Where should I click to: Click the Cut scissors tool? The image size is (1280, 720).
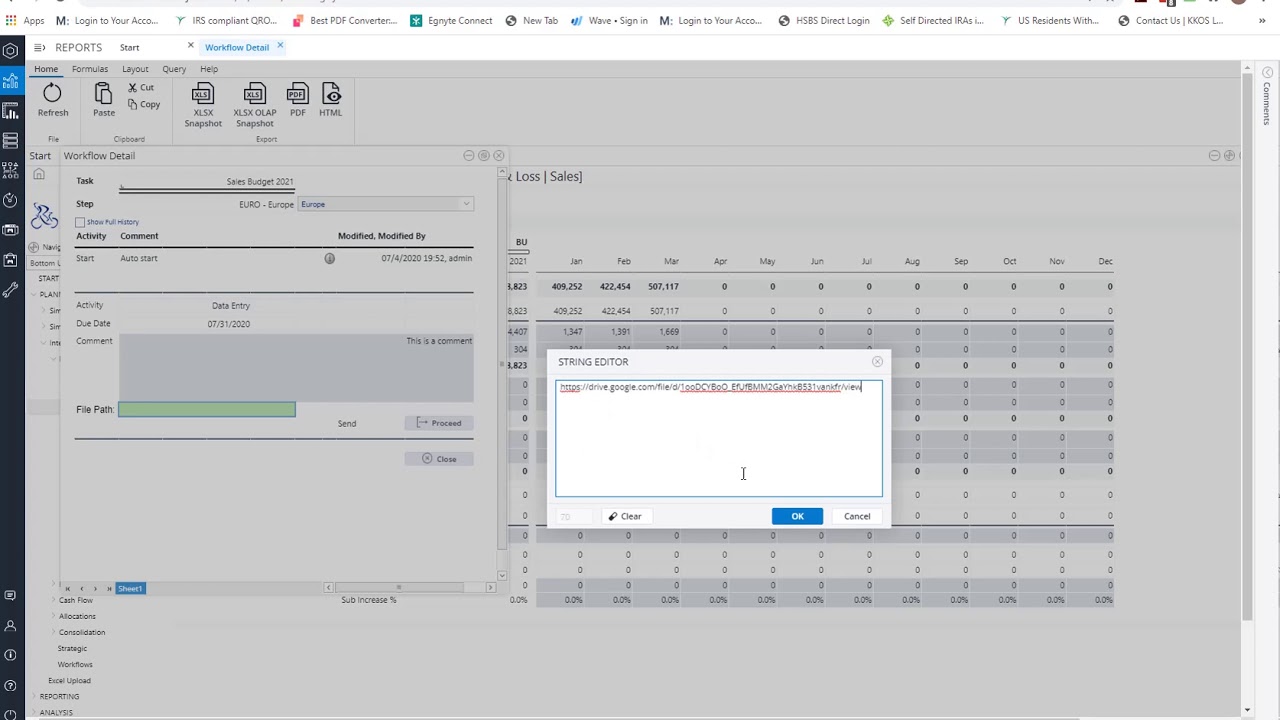point(141,87)
